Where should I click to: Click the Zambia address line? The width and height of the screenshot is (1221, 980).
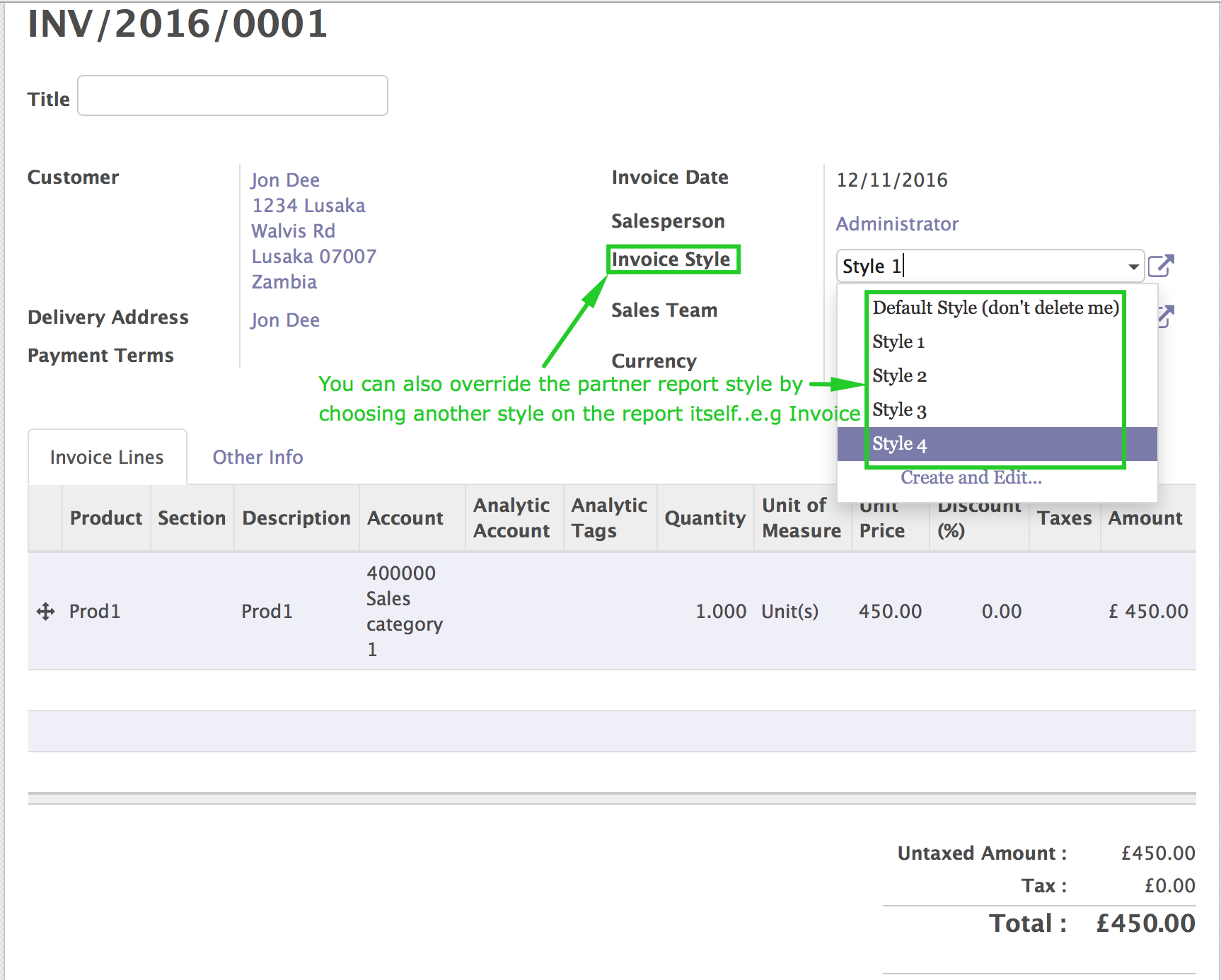284,282
